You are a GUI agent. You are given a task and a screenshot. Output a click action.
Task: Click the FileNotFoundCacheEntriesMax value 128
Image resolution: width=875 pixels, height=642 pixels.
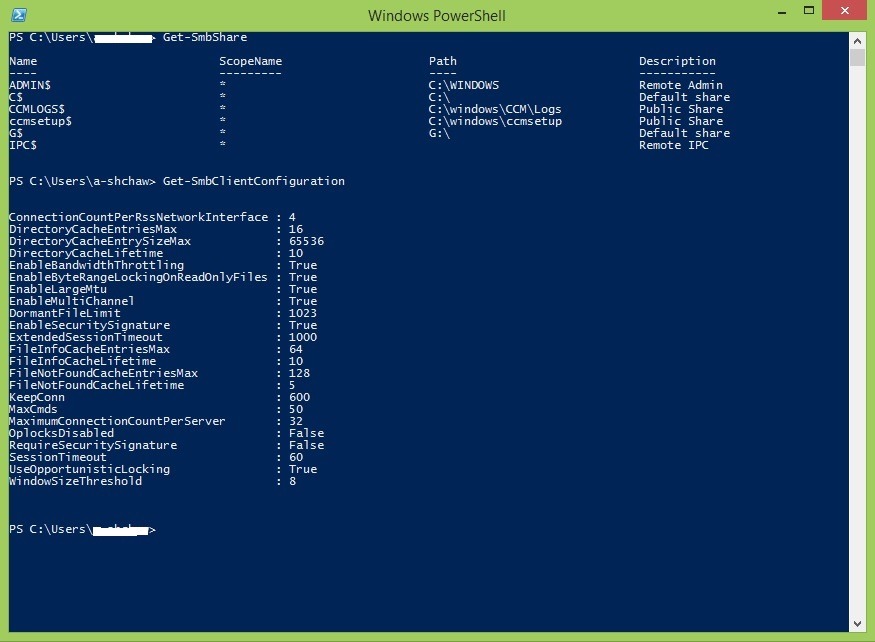point(299,373)
